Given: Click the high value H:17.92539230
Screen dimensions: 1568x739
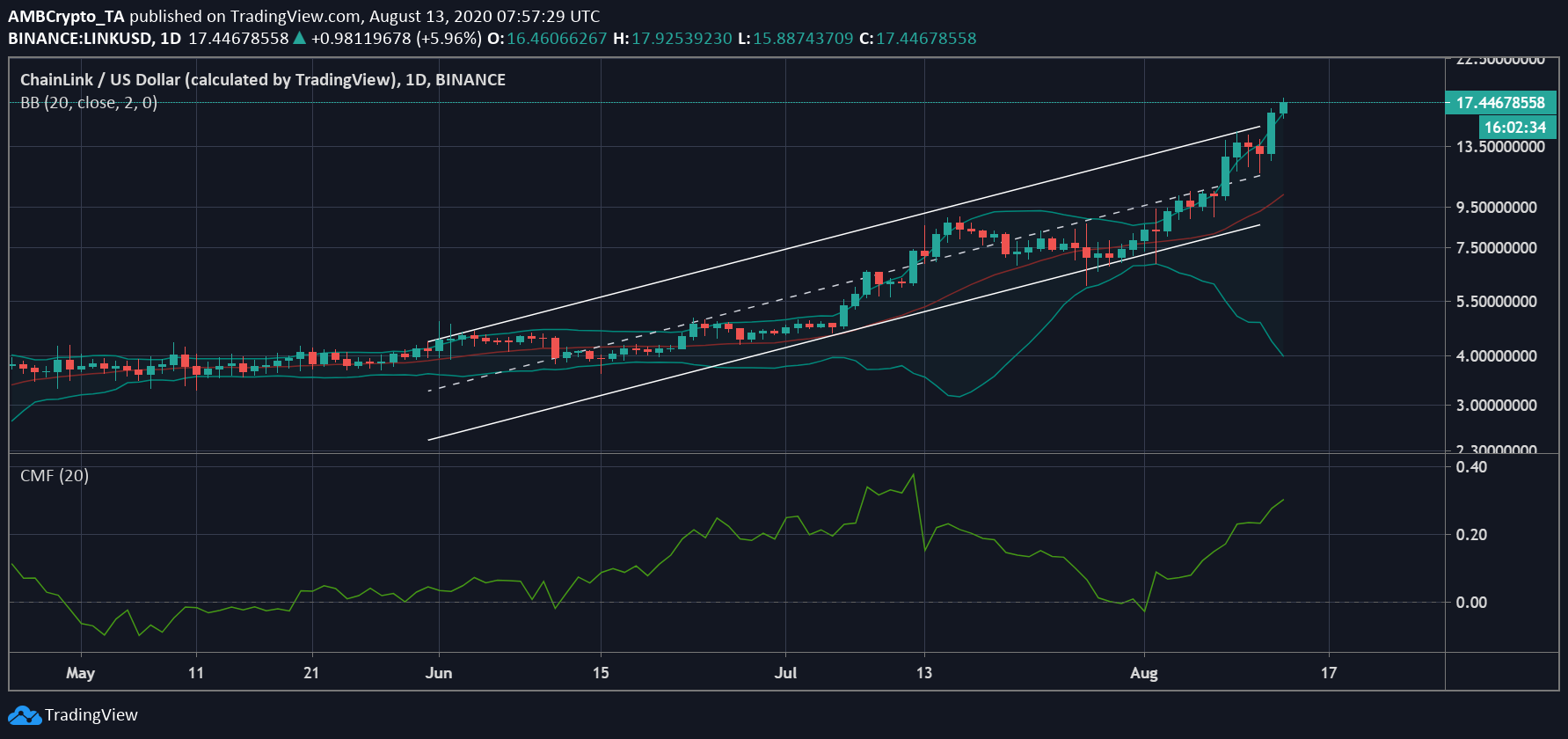Looking at the screenshot, I should (x=673, y=39).
